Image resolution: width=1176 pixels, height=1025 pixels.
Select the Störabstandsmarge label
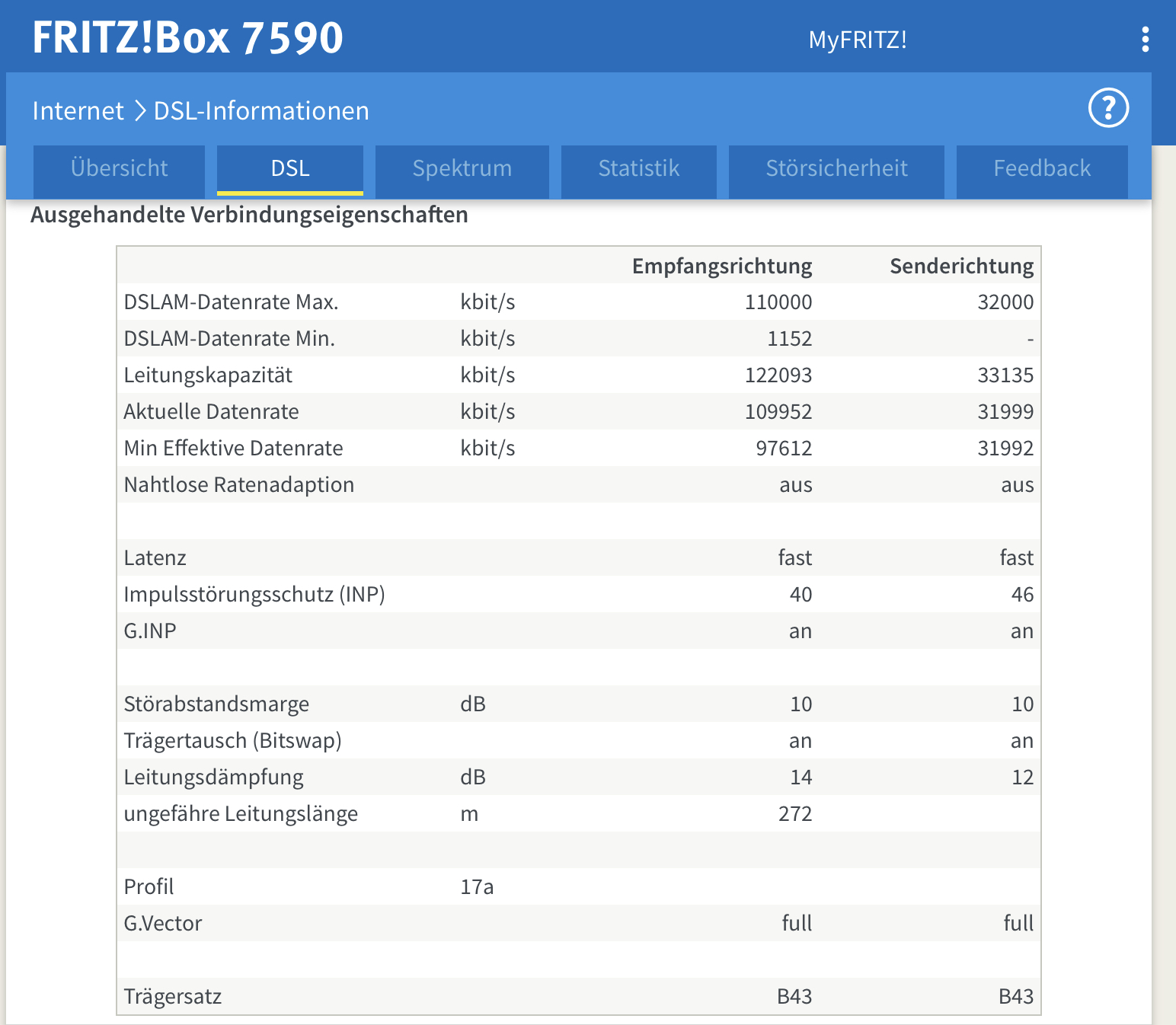(216, 704)
